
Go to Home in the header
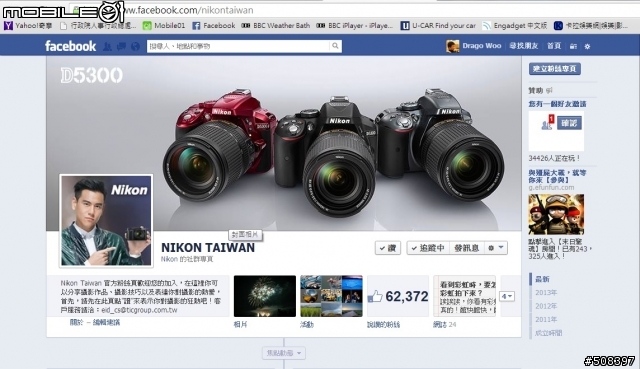[554, 46]
